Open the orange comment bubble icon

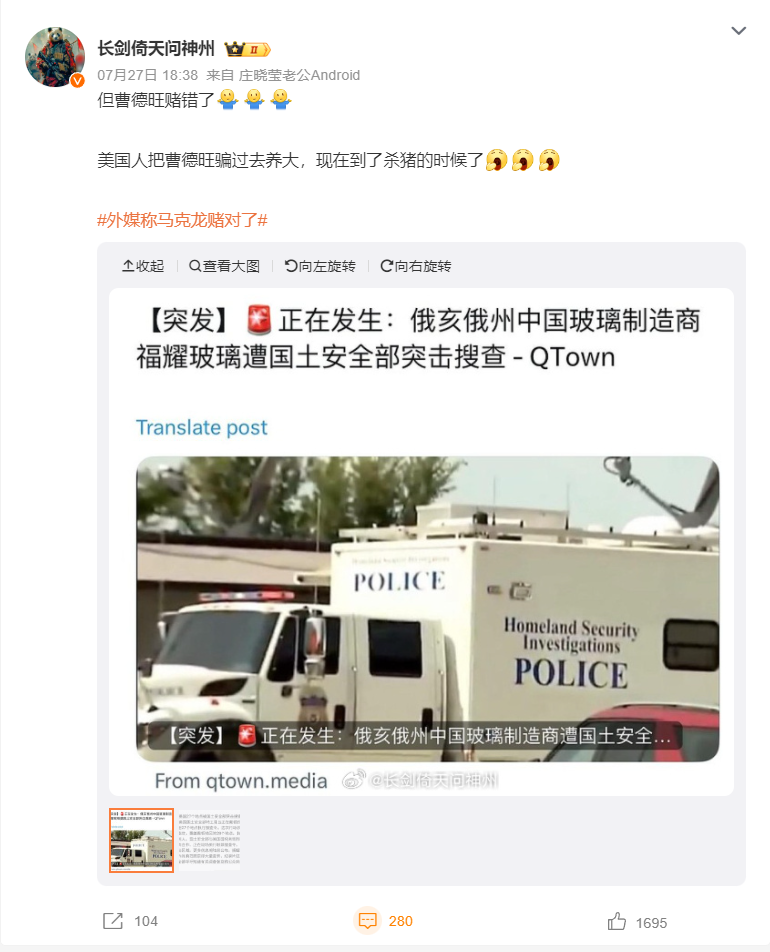pyautogui.click(x=367, y=921)
